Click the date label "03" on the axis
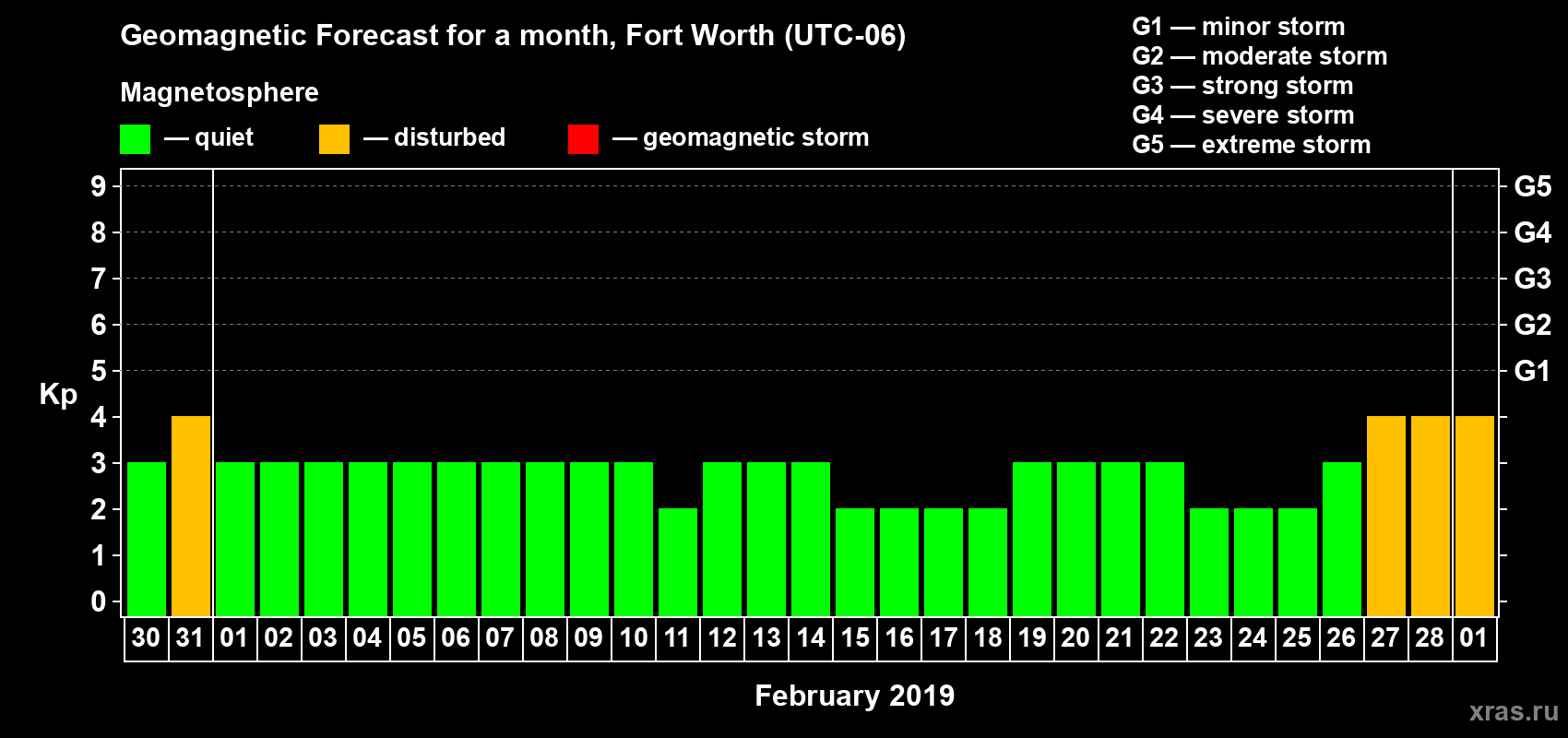Viewport: 1568px width, 738px height. click(323, 638)
